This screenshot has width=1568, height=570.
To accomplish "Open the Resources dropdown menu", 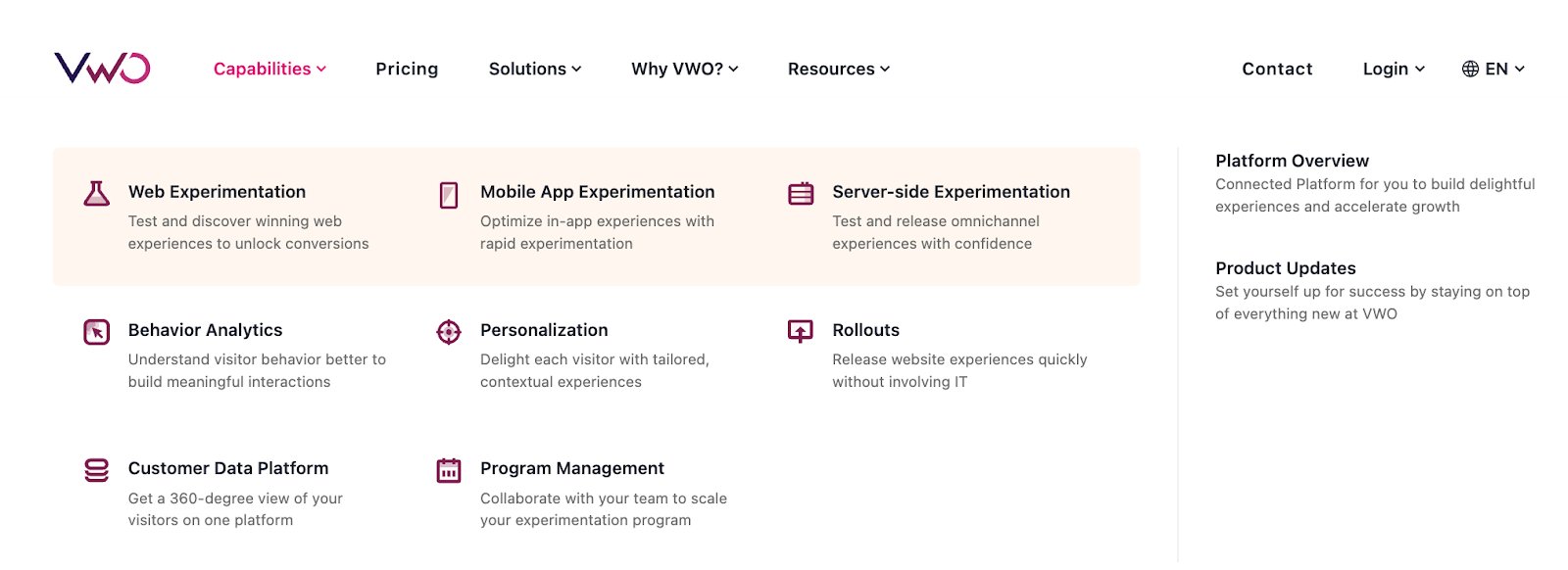I will (x=839, y=69).
